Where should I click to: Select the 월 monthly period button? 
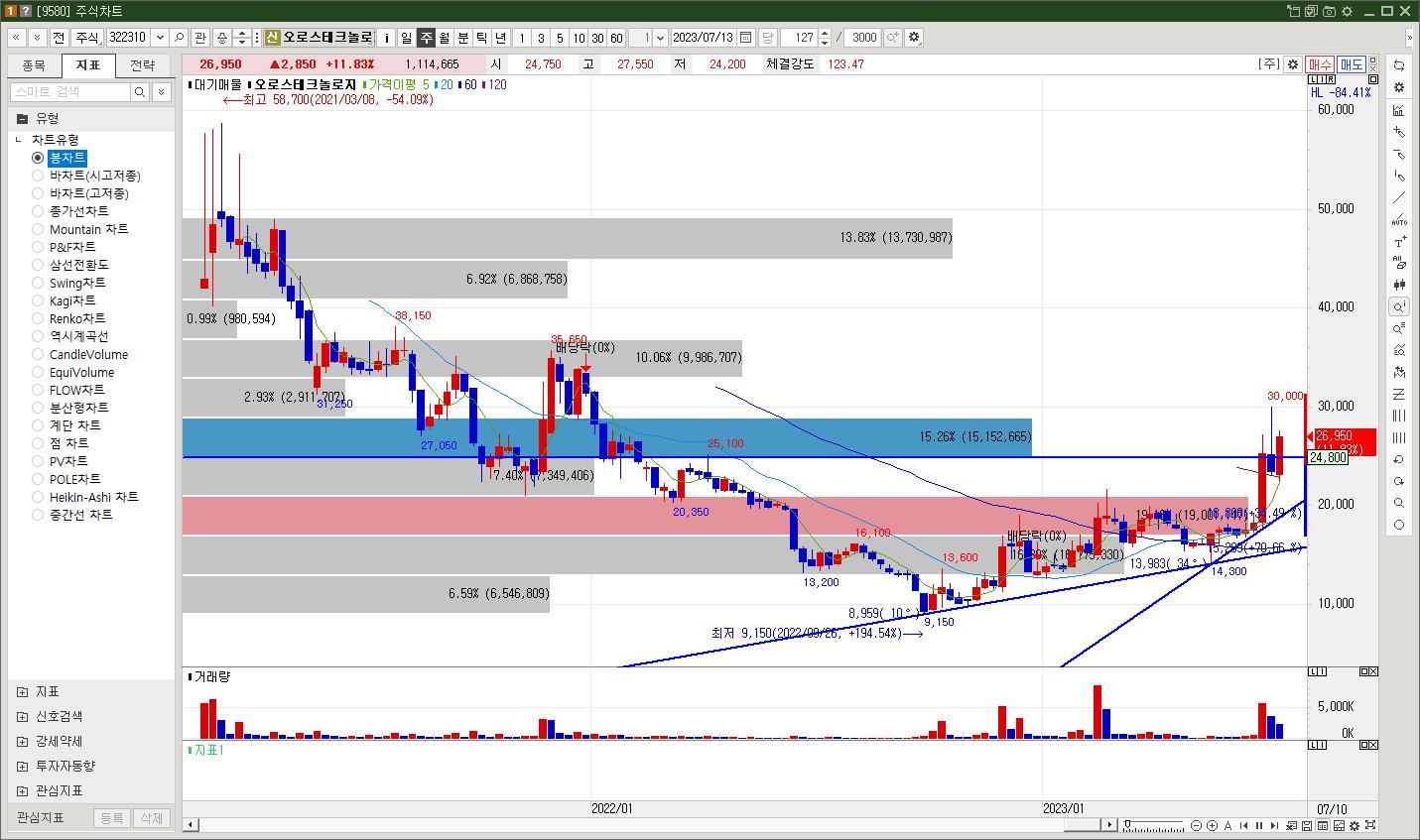pos(444,38)
